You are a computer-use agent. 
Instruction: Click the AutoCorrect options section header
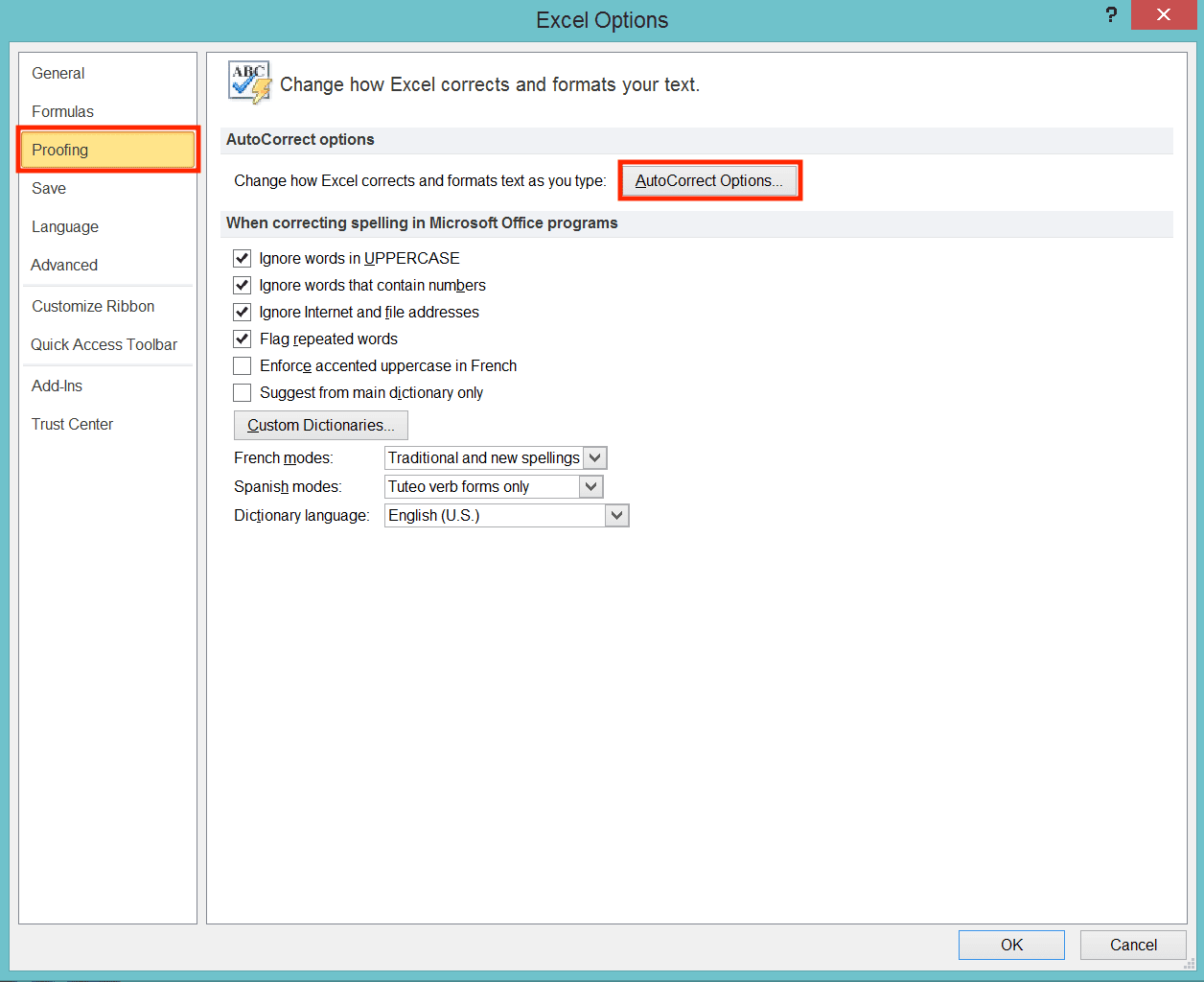point(697,140)
